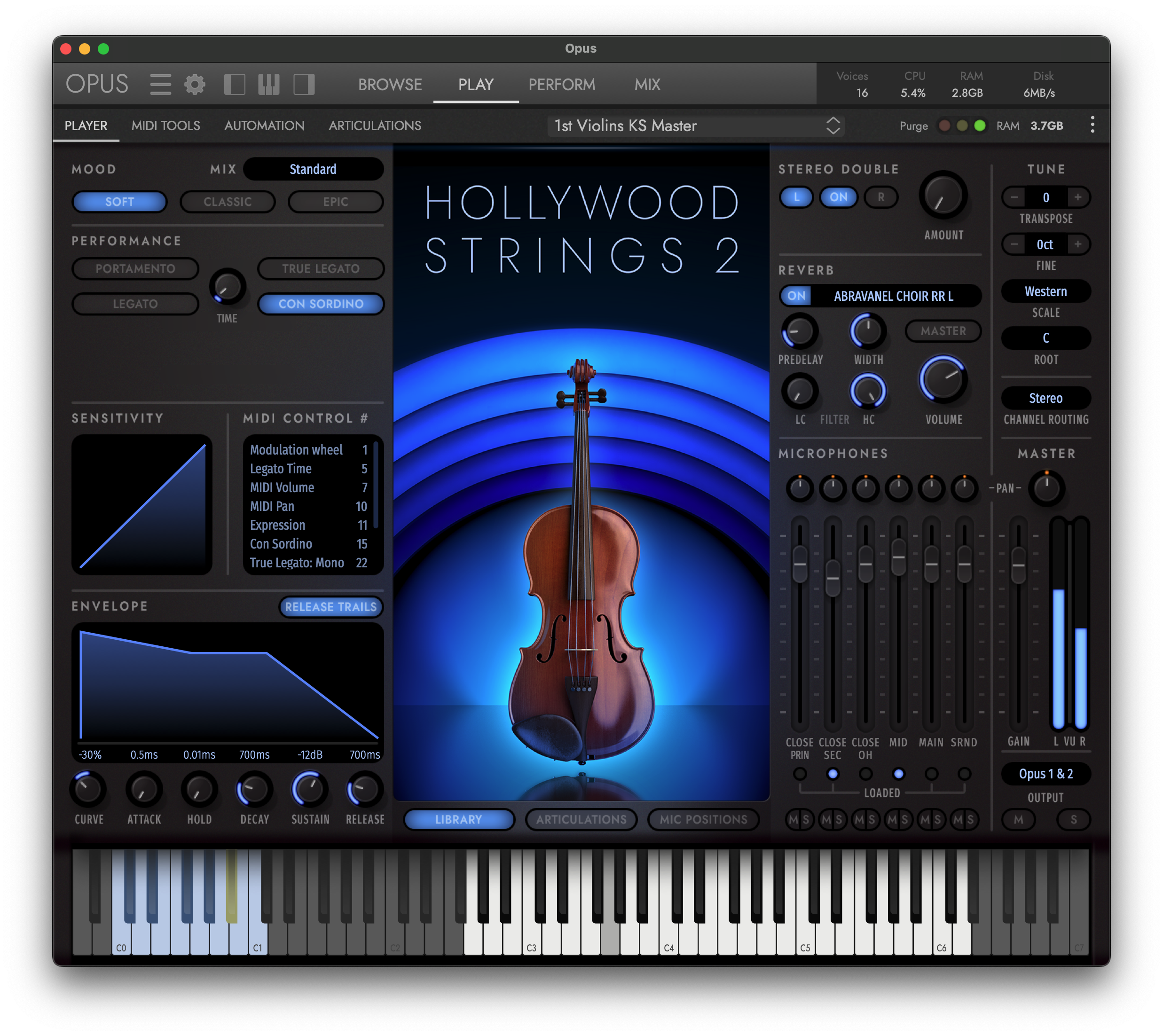Solo the master output with S button

click(x=1074, y=819)
